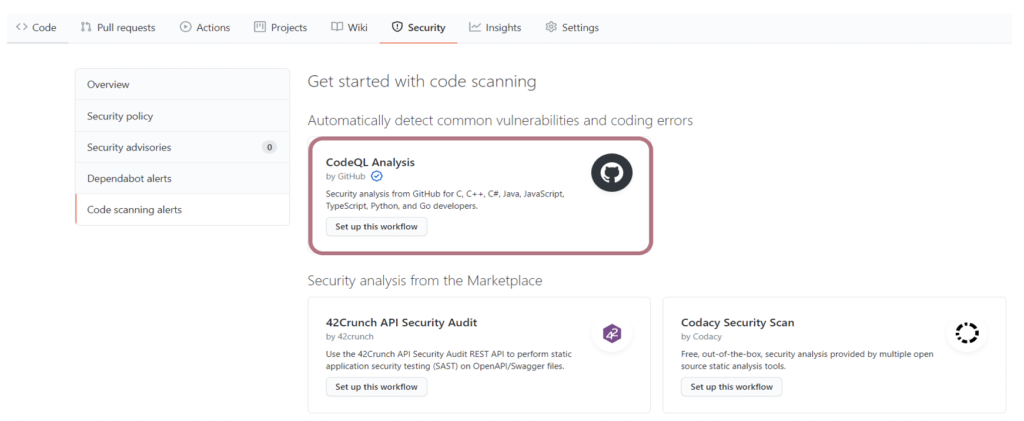Open Security policy in sidebar
Image resolution: width=1024 pixels, height=421 pixels.
pos(182,116)
